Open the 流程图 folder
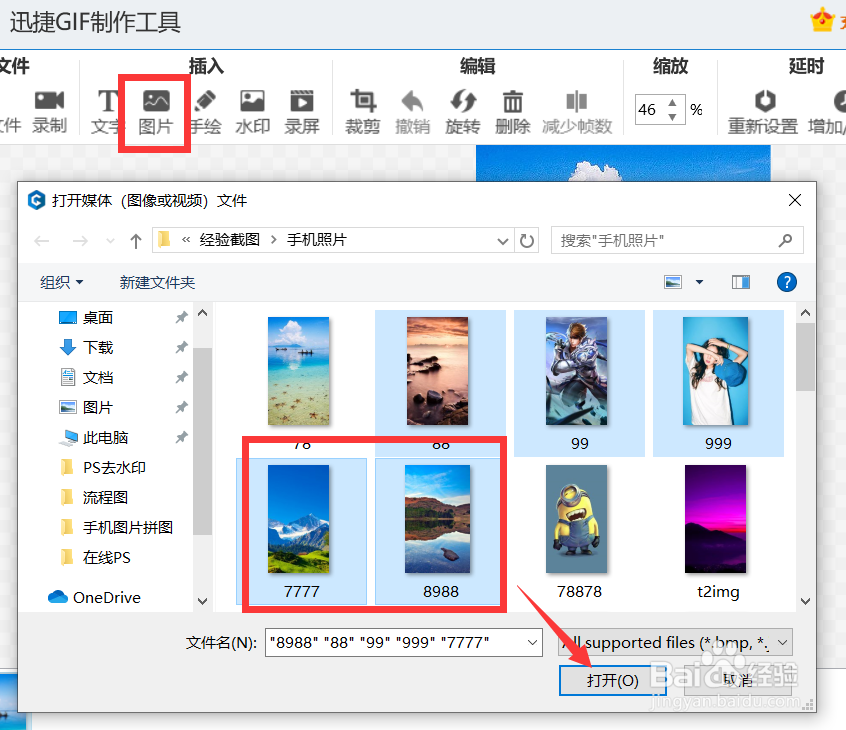 [x=105, y=497]
